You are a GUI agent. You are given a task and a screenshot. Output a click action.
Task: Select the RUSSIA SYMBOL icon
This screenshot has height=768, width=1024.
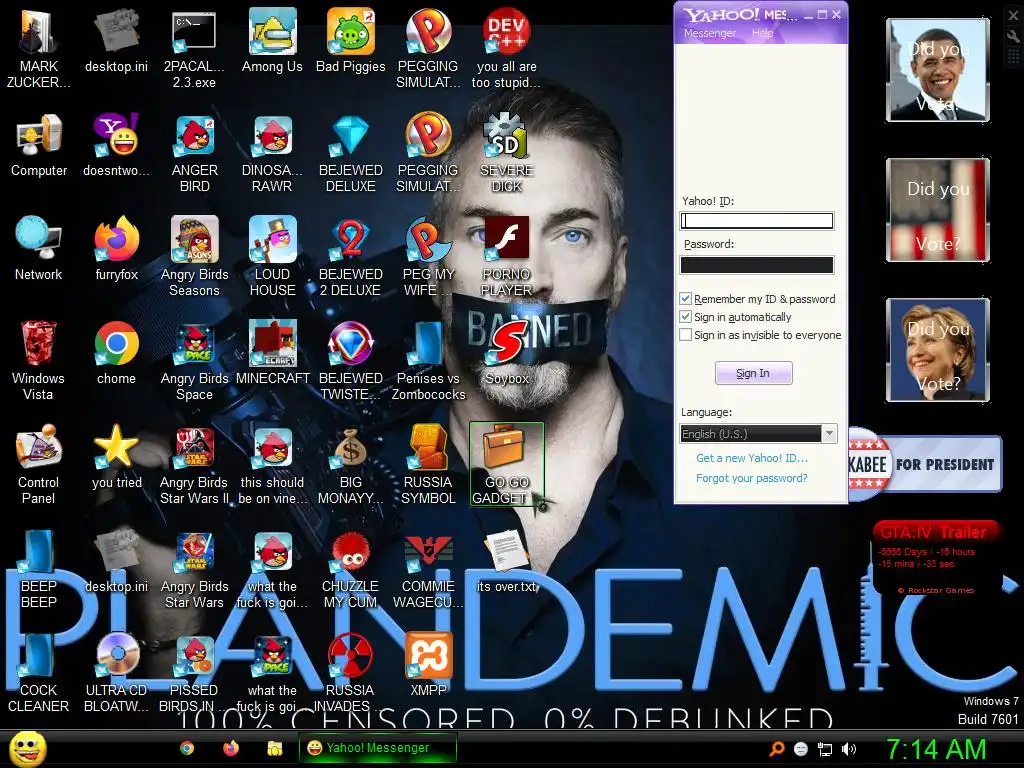[428, 464]
